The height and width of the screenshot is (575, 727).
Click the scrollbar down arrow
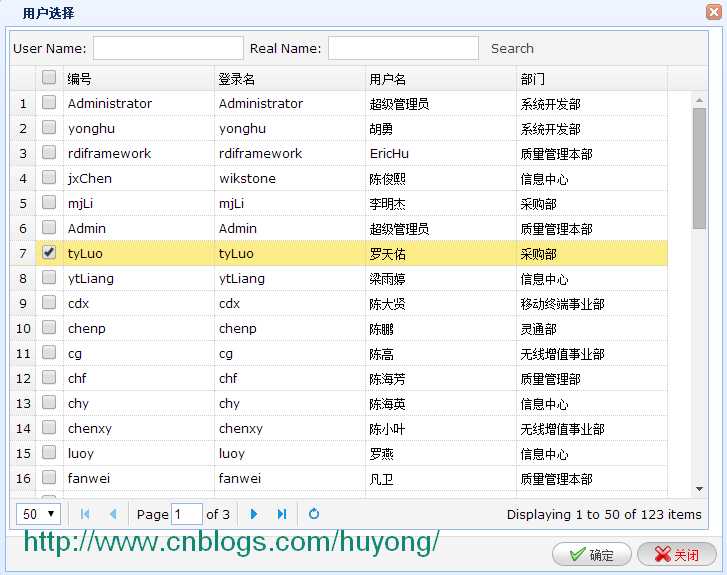pyautogui.click(x=699, y=489)
